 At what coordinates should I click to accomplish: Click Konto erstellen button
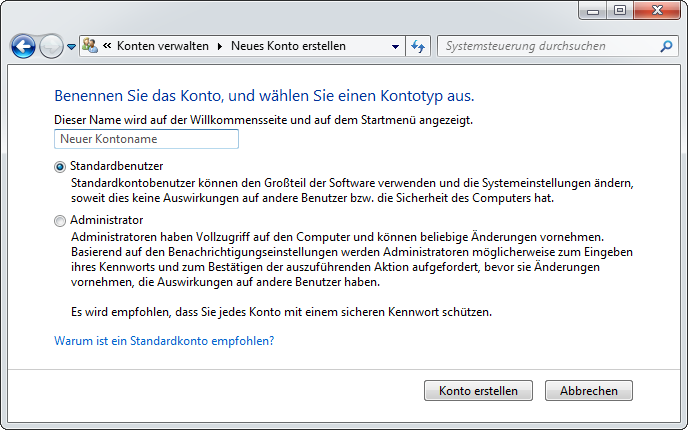click(x=478, y=391)
